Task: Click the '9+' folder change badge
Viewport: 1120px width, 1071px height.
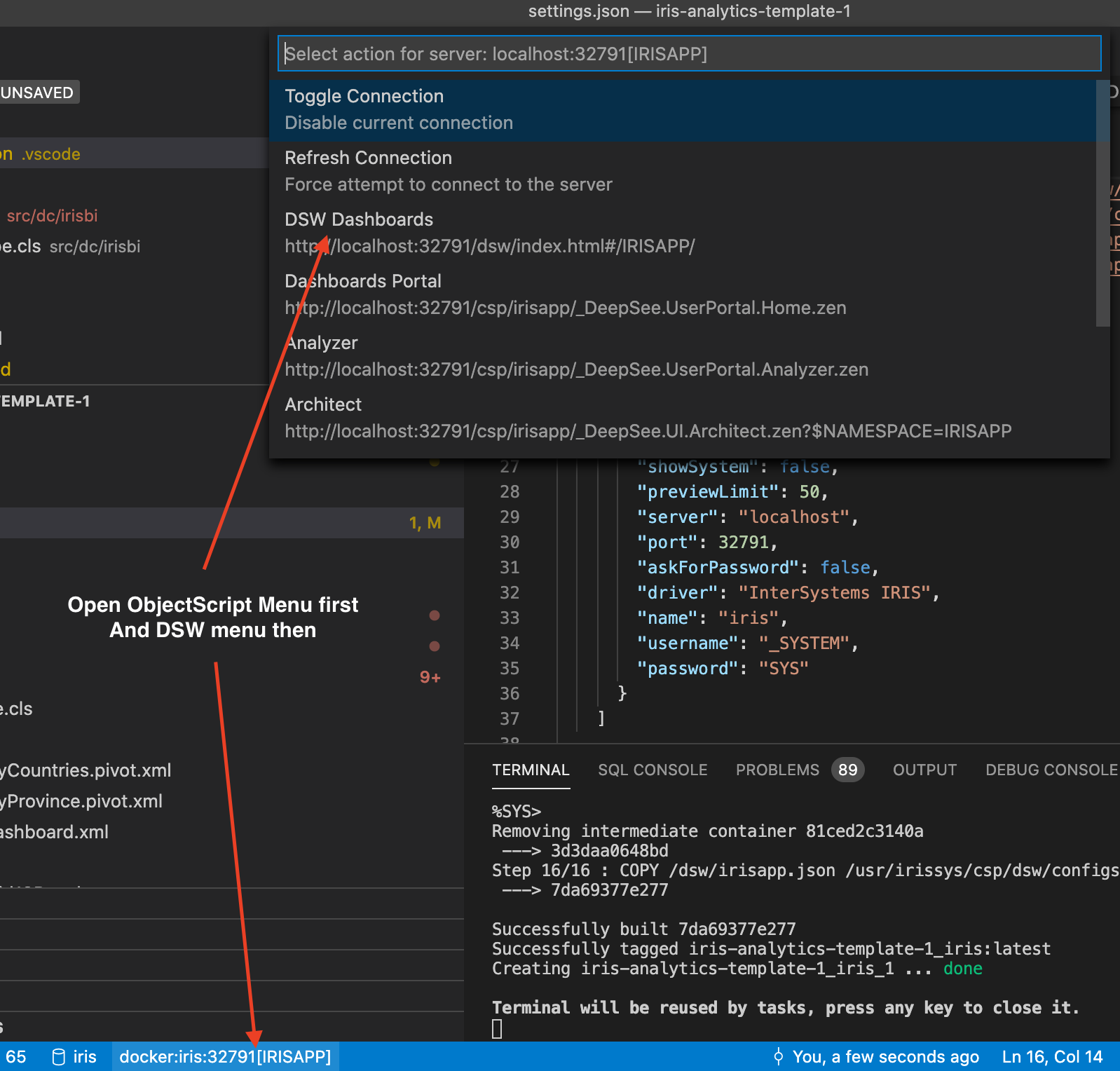Action: point(430,677)
